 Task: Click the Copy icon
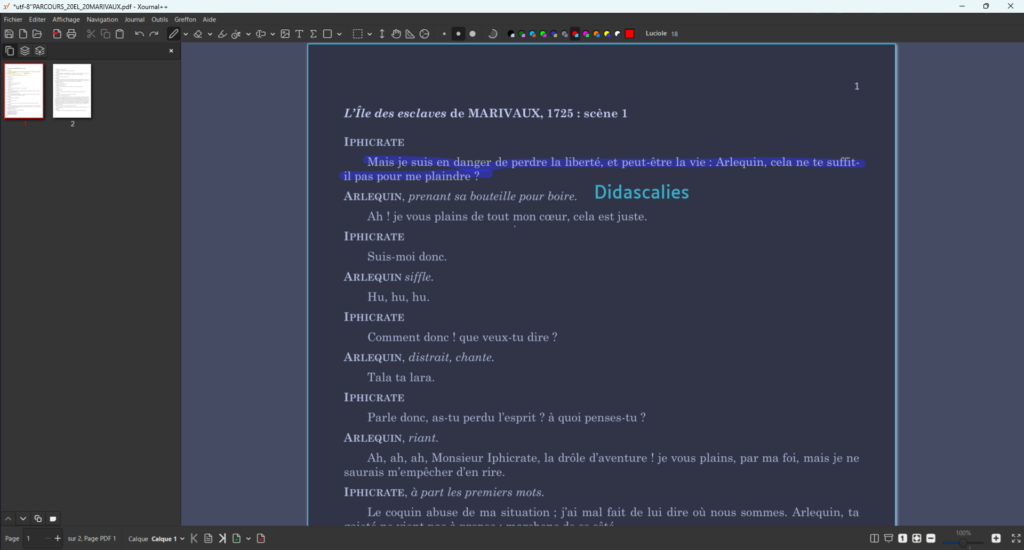coord(105,34)
